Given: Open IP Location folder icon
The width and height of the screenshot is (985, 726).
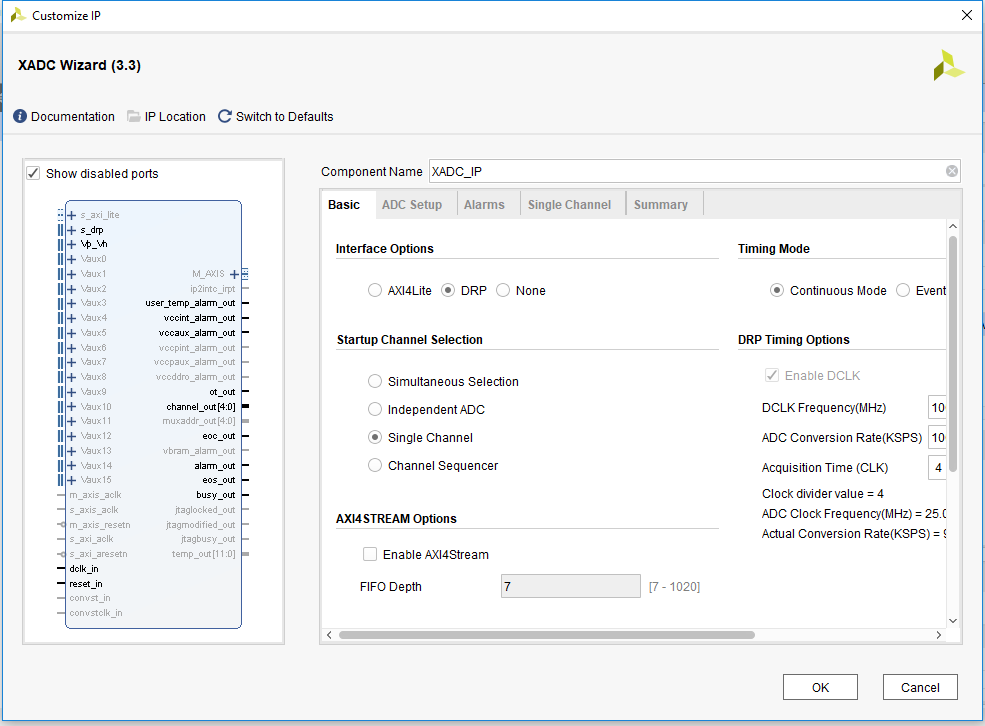Looking at the screenshot, I should click(x=134, y=116).
